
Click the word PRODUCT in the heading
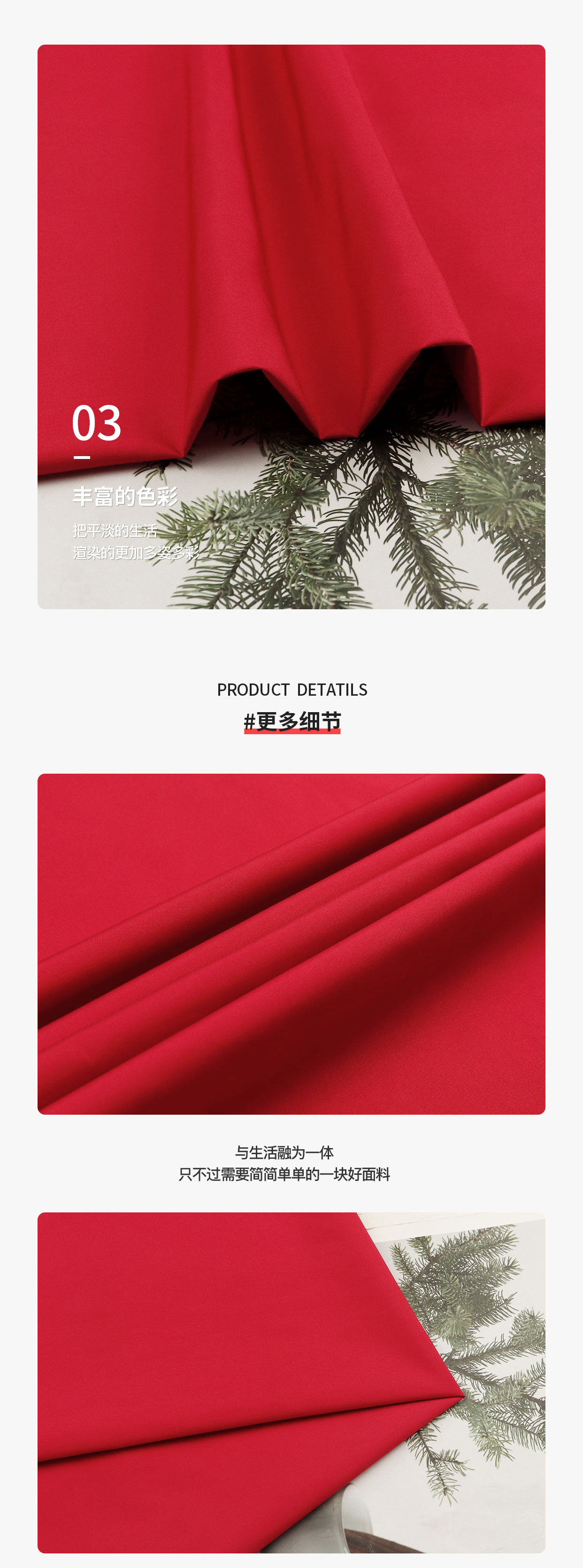(253, 690)
